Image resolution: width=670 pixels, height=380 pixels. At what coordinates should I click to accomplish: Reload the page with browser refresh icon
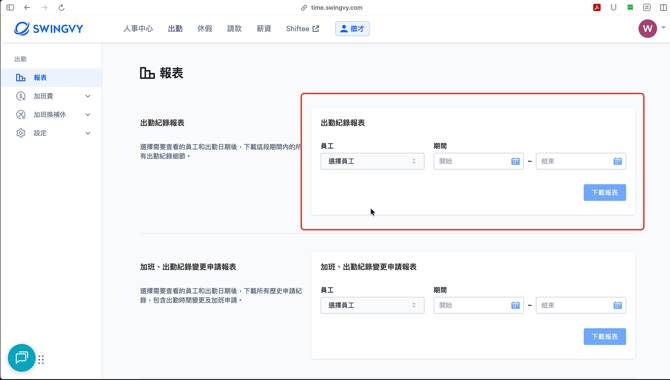click(62, 8)
